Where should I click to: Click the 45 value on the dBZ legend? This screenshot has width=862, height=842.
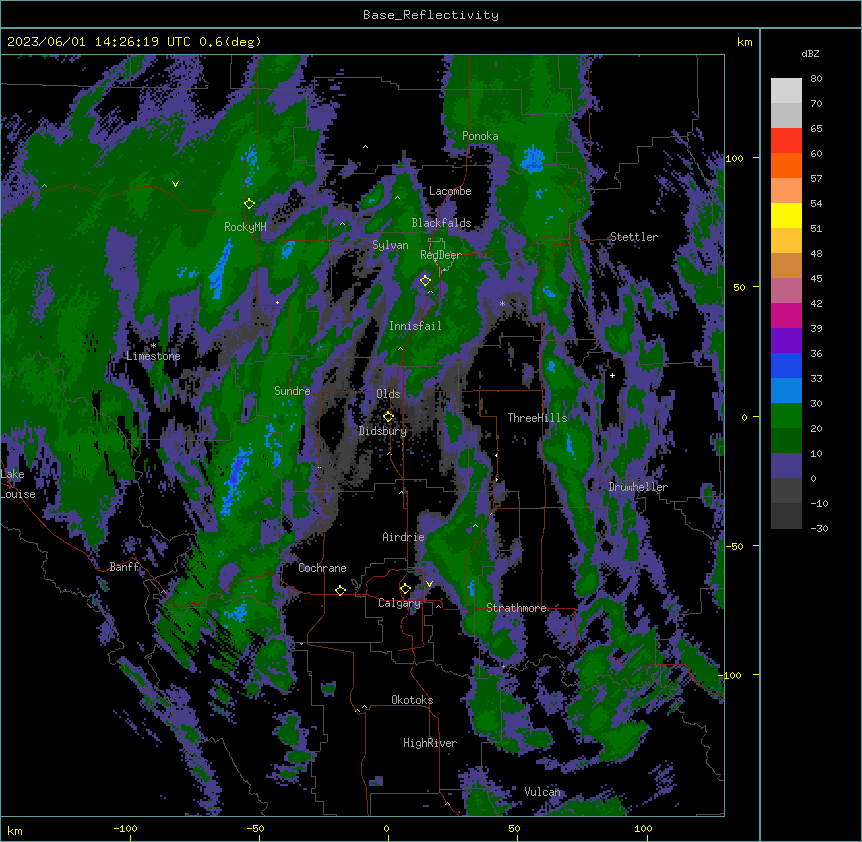point(816,279)
